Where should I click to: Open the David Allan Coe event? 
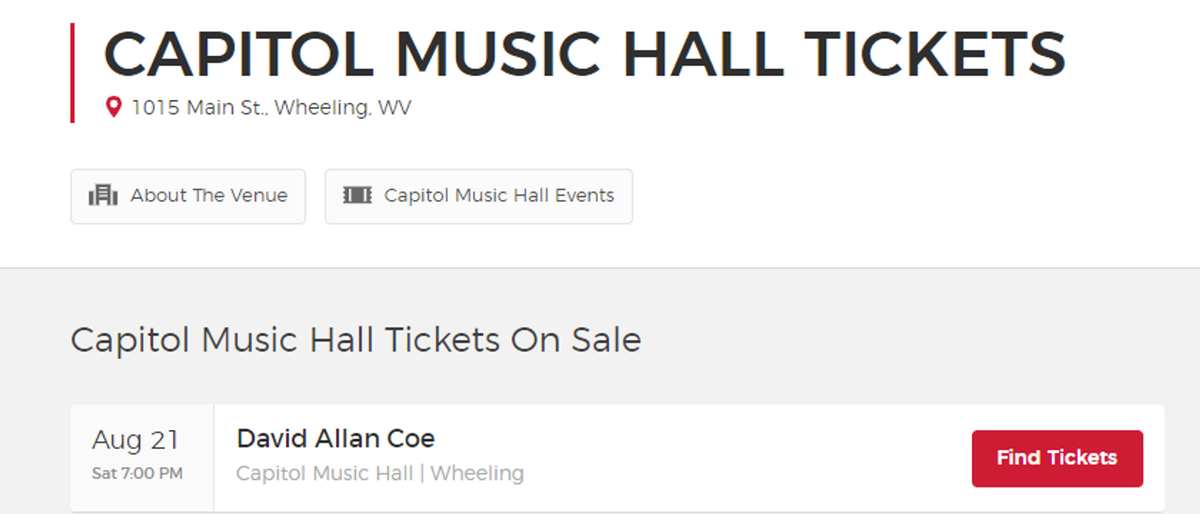[x=335, y=438]
